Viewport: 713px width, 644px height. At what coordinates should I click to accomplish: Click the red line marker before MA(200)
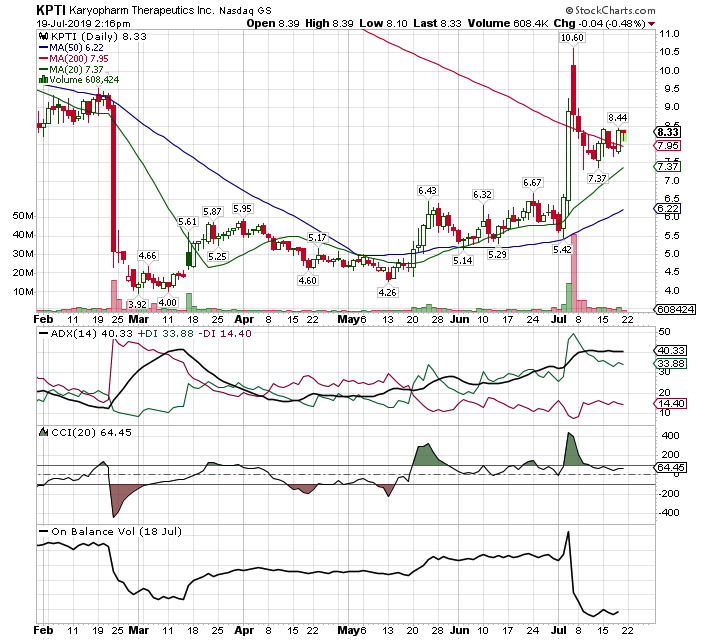point(44,58)
